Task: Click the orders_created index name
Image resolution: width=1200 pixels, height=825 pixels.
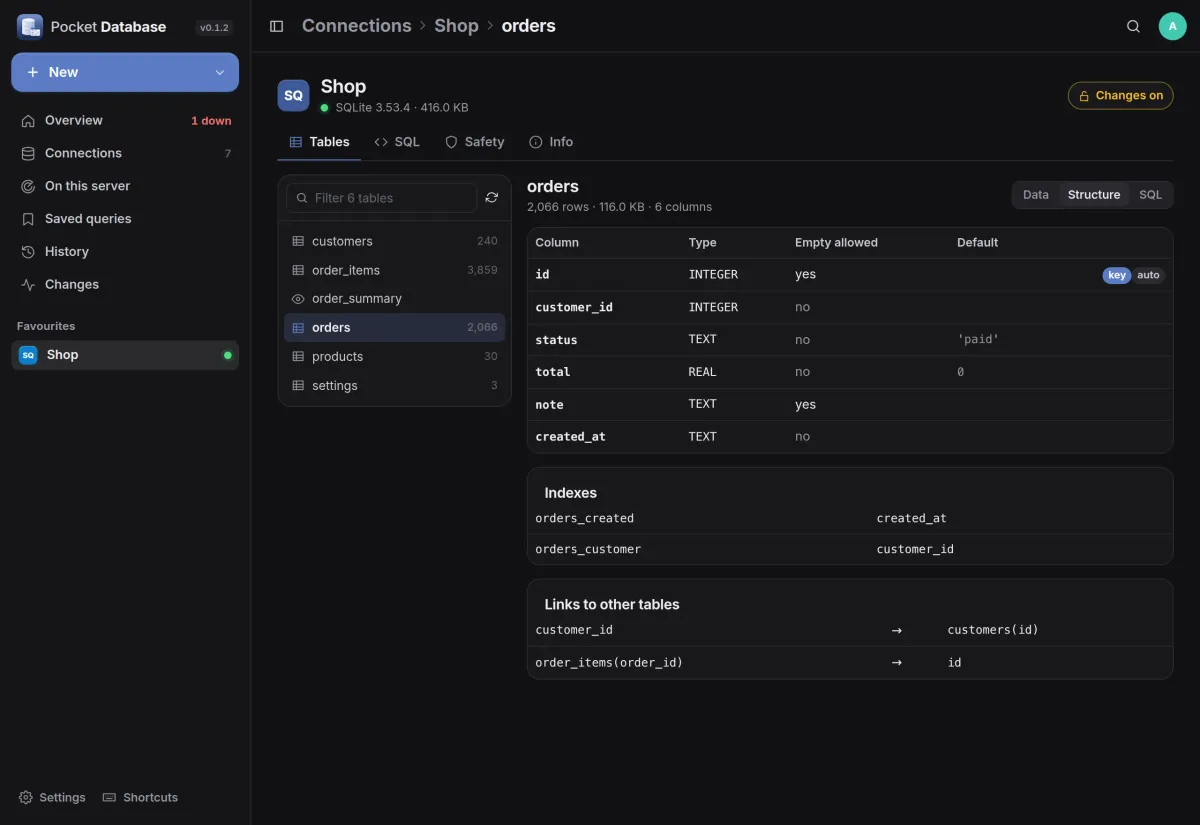Action: [585, 518]
